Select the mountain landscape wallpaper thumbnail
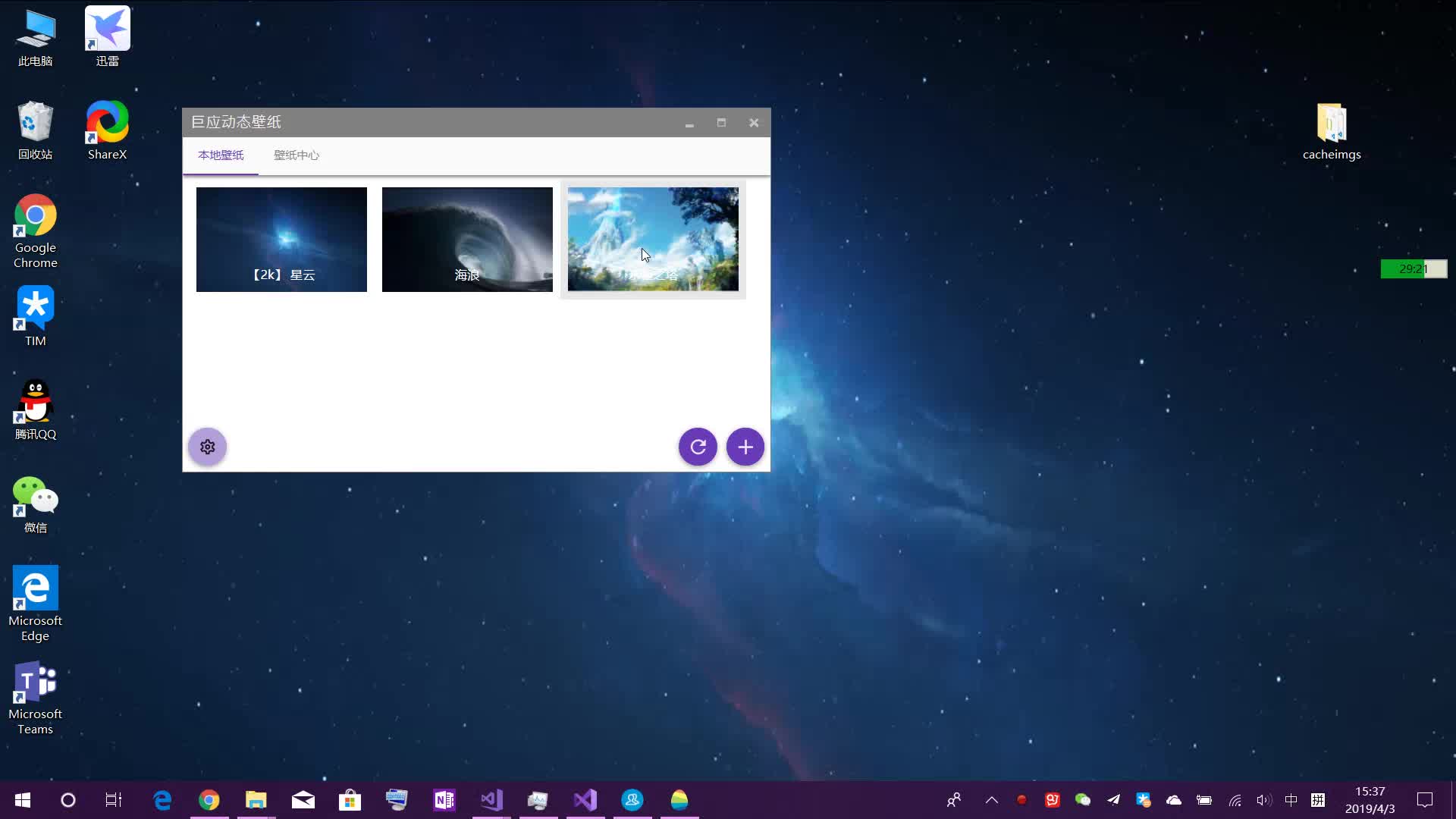1456x819 pixels. click(x=653, y=239)
